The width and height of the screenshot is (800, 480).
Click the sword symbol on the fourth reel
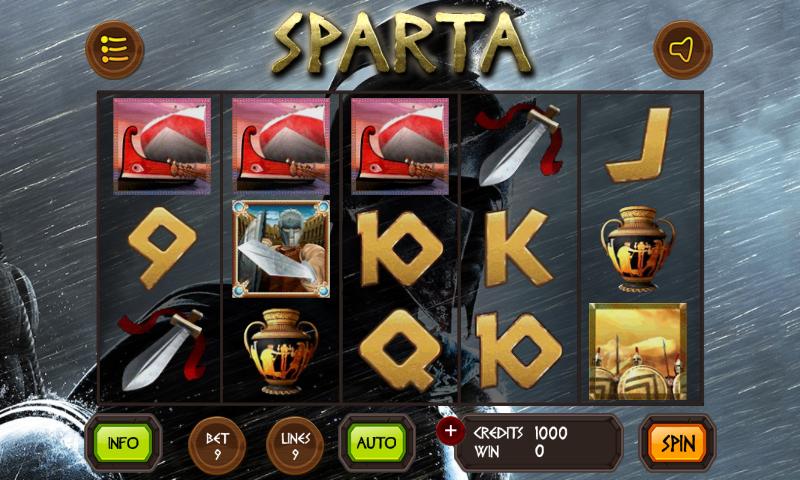[x=519, y=144]
